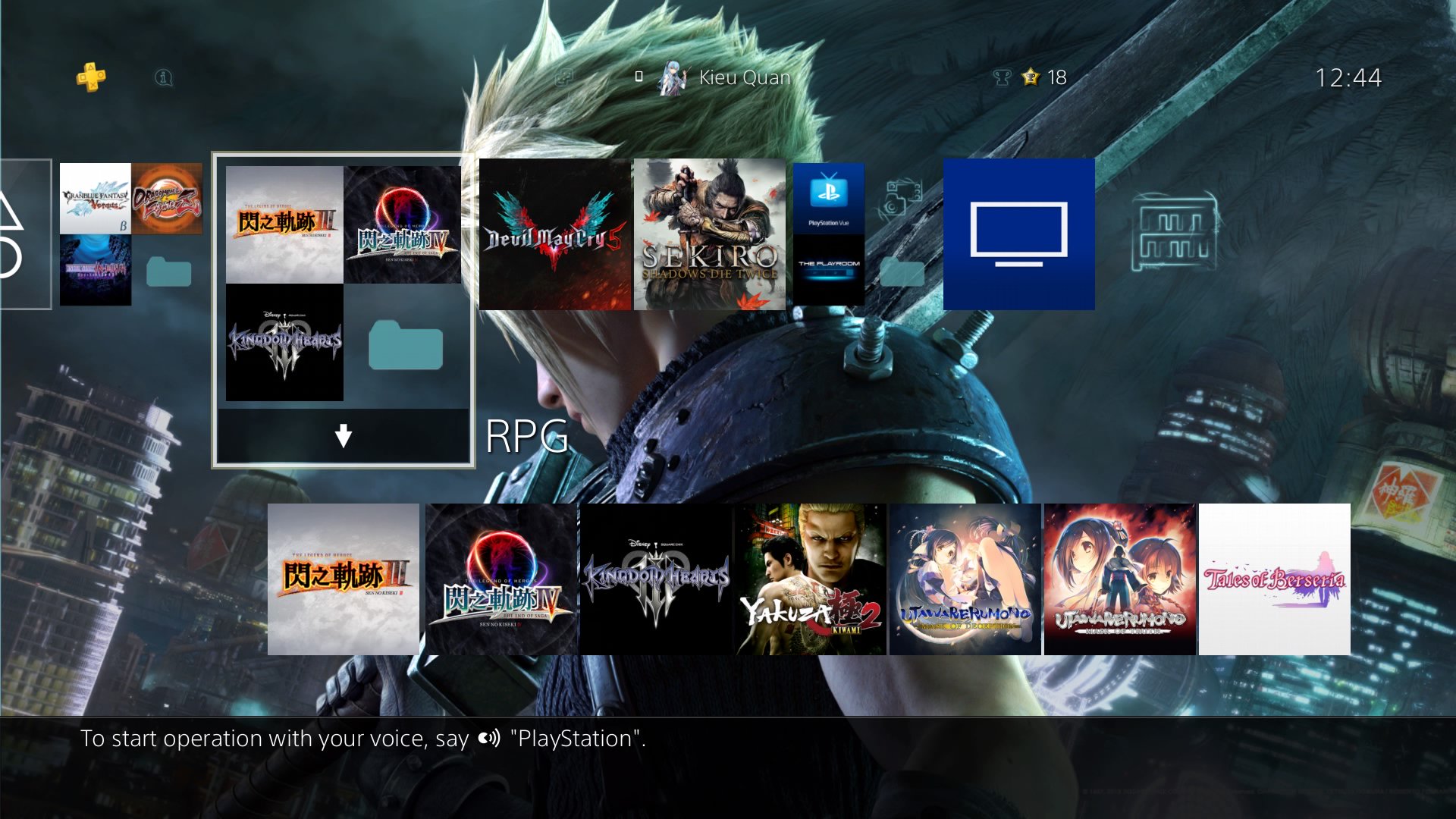Image resolution: width=1456 pixels, height=819 pixels.
Task: Click folder icon in the fighting games folder
Action: click(168, 271)
